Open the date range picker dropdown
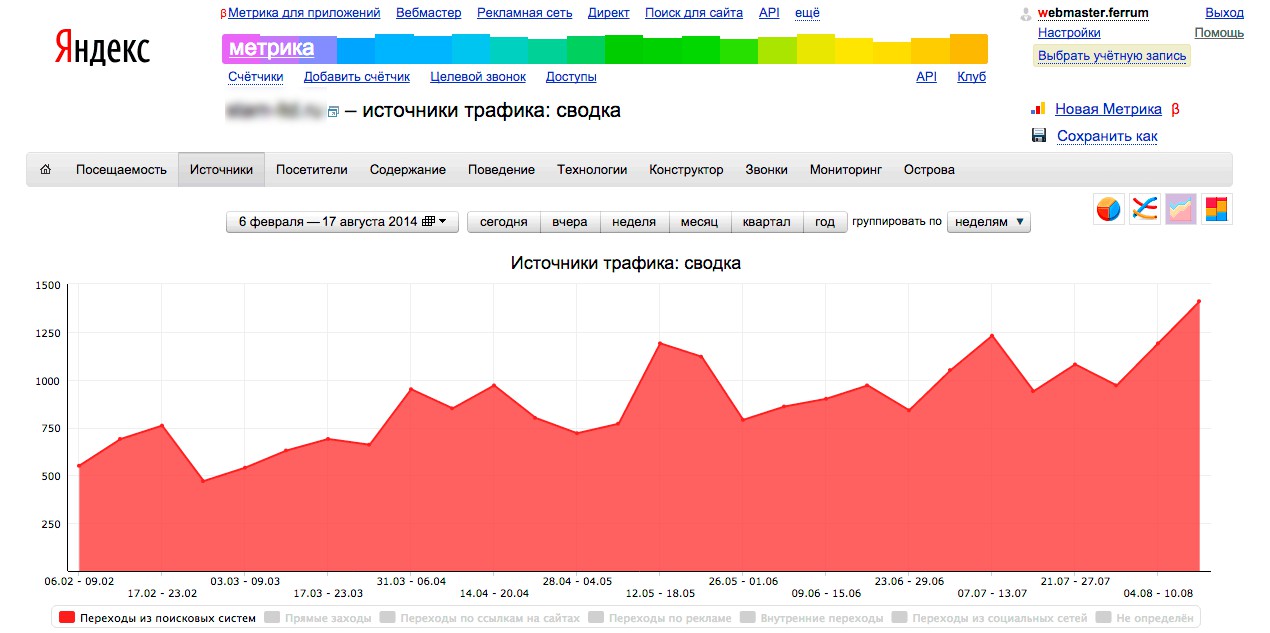The image size is (1270, 633). 342,222
